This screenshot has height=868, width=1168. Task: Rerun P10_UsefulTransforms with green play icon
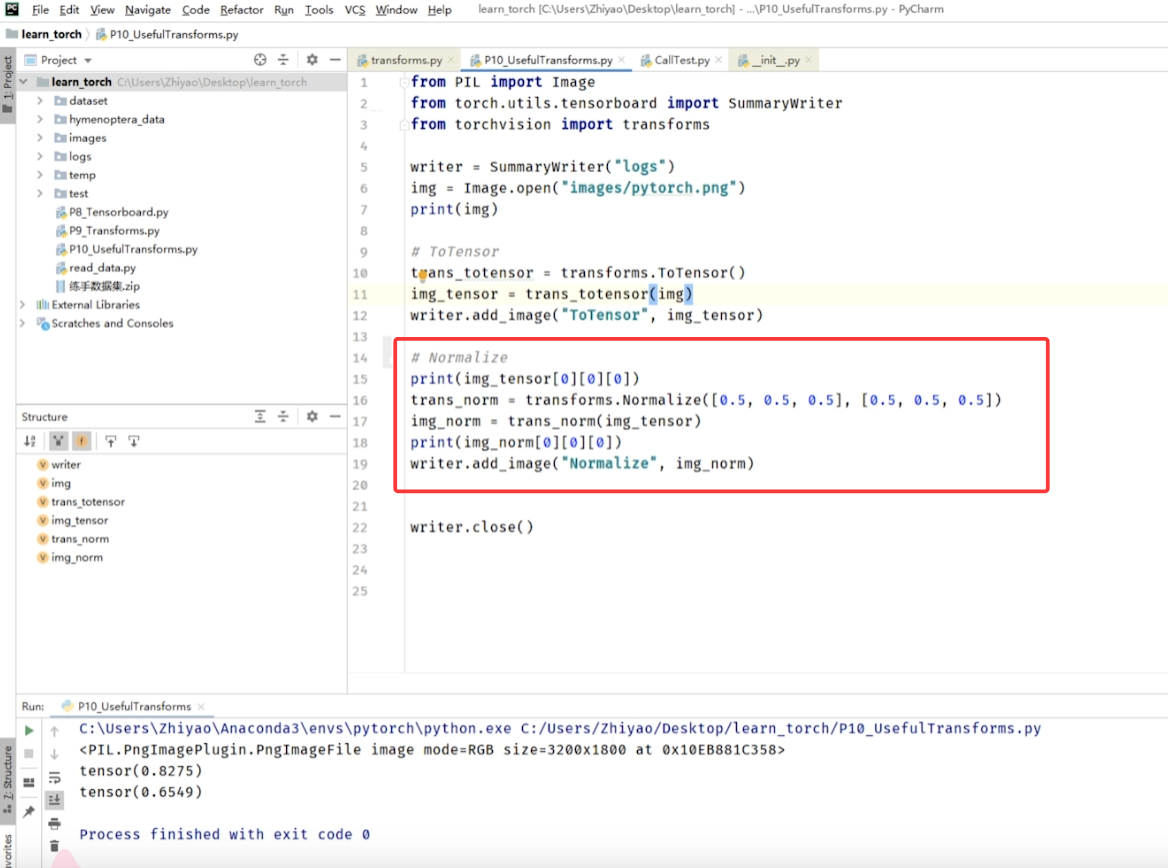(x=29, y=730)
